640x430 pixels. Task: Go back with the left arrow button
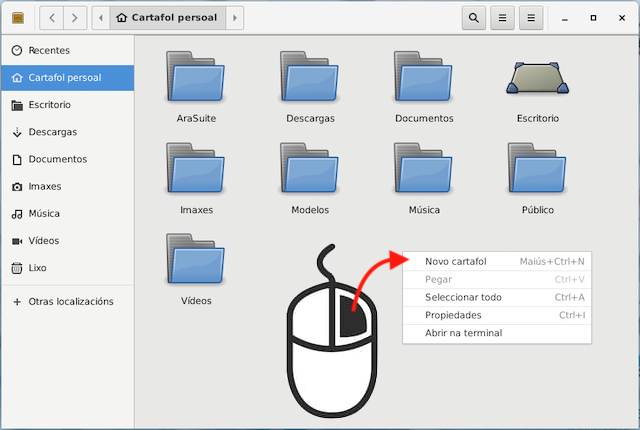pyautogui.click(x=52, y=18)
